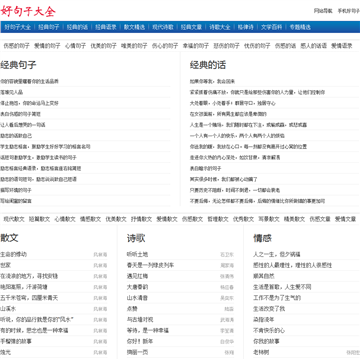The image size is (360, 360).
Task: Open the 现代散文 sub-category link
Action: 14,219
